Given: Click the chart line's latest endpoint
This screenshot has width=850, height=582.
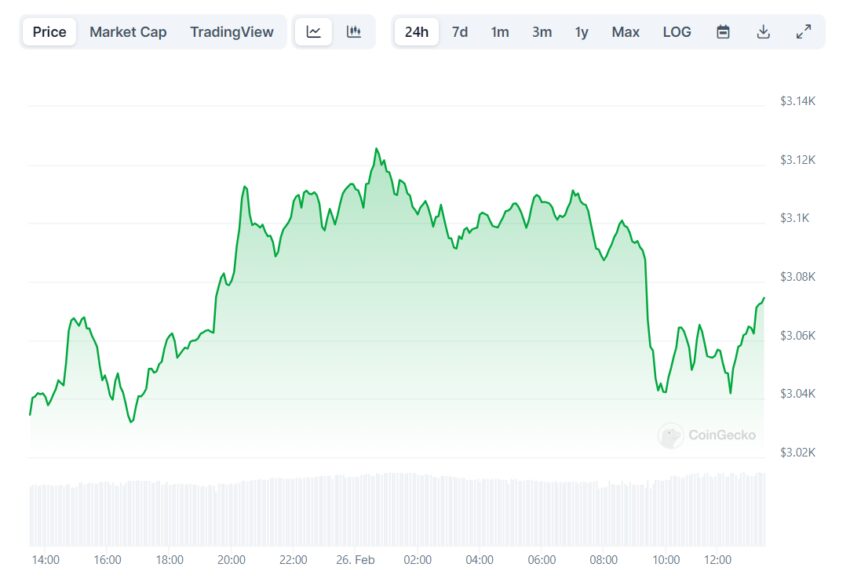Looking at the screenshot, I should click(x=764, y=298).
